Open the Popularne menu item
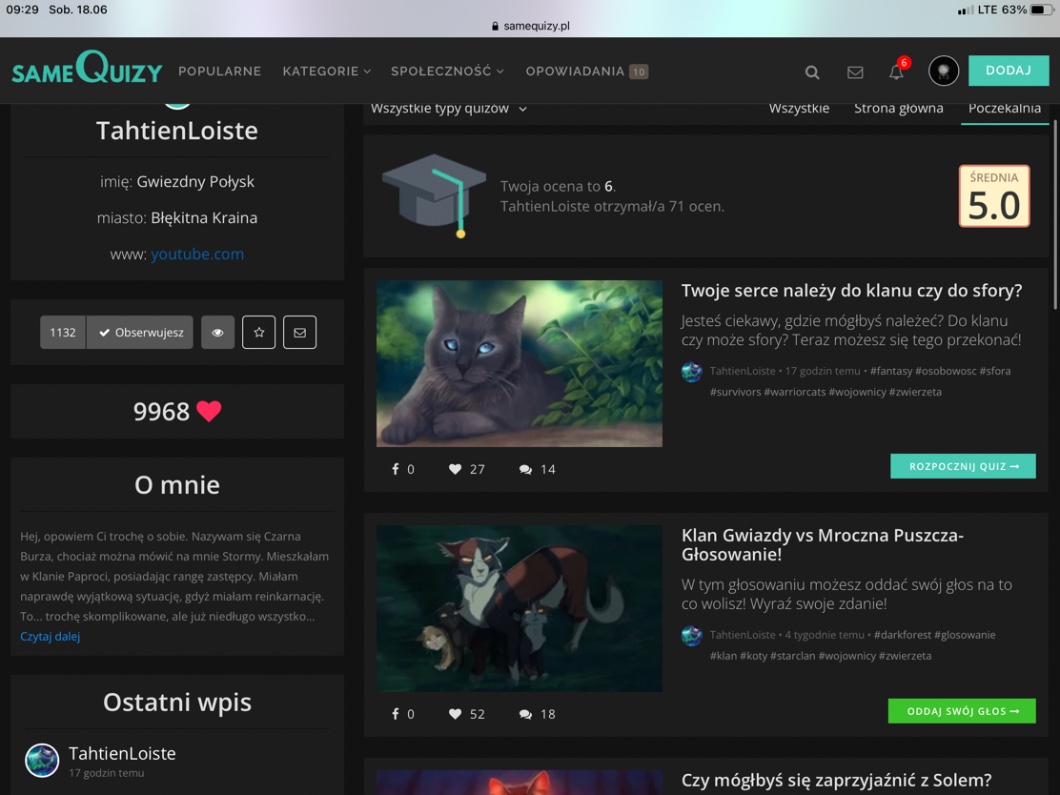1060x795 pixels. (219, 71)
